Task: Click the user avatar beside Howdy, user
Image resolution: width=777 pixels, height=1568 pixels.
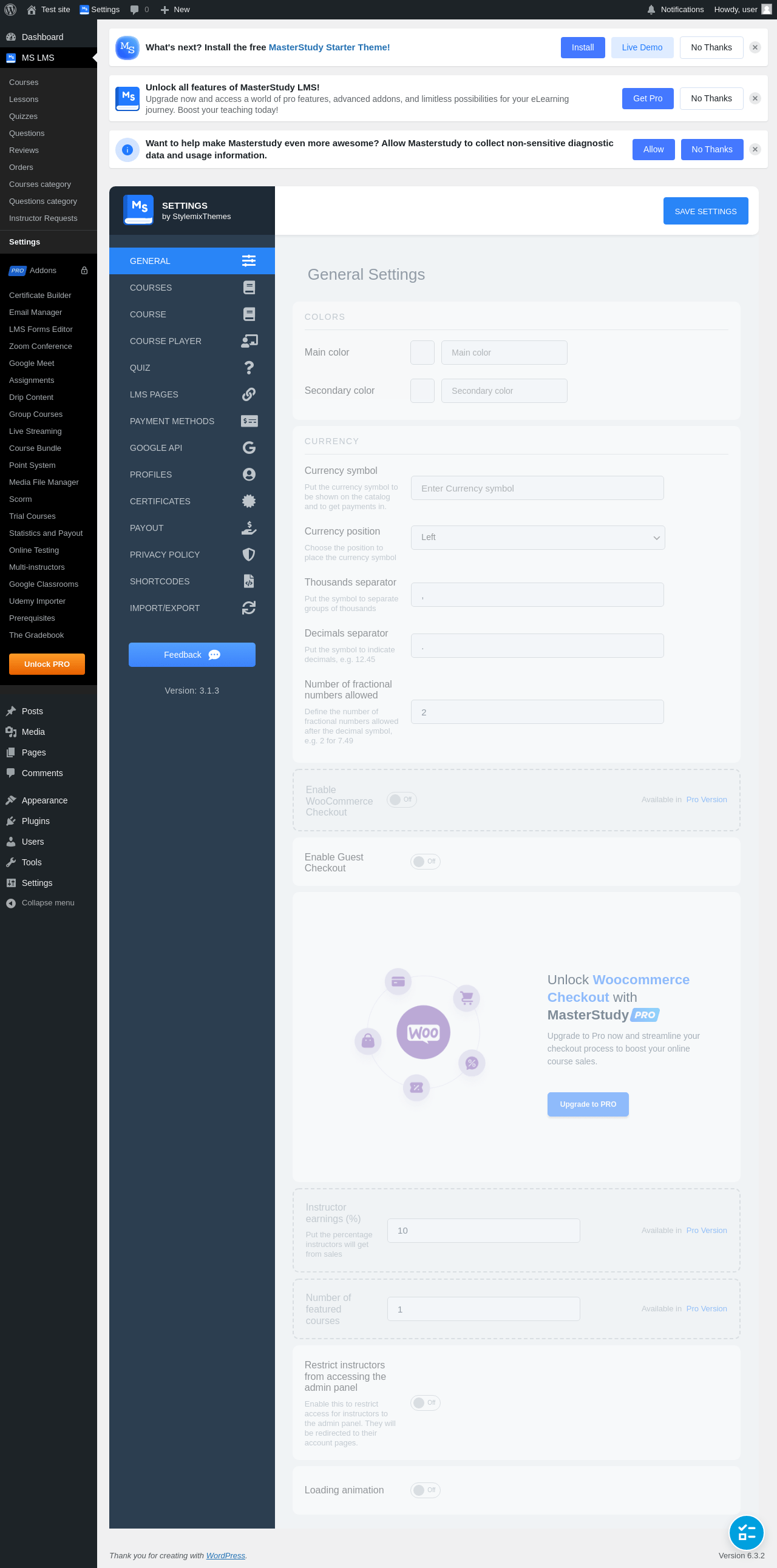Action: click(767, 10)
